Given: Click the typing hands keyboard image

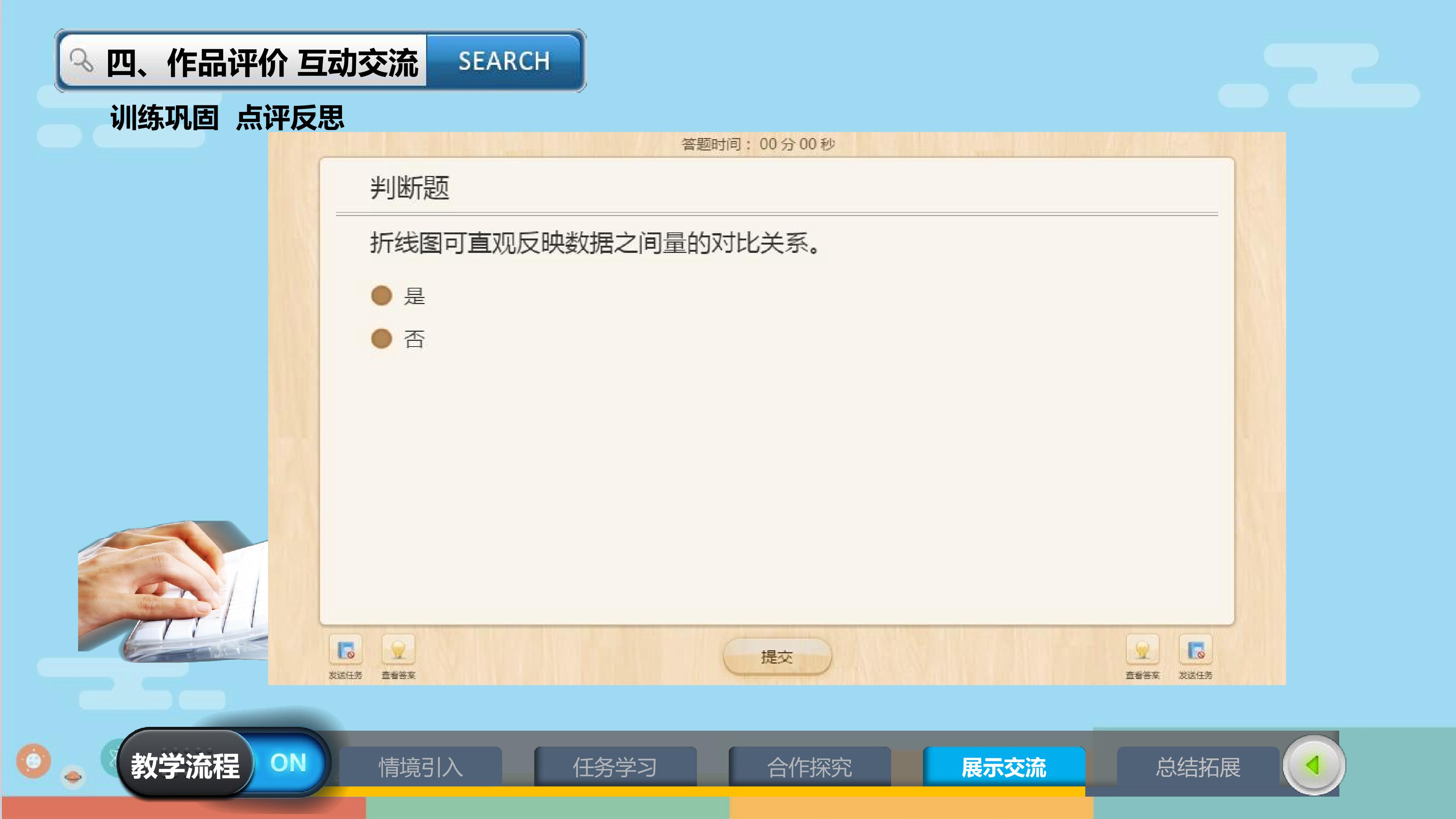Looking at the screenshot, I should coord(173,591).
